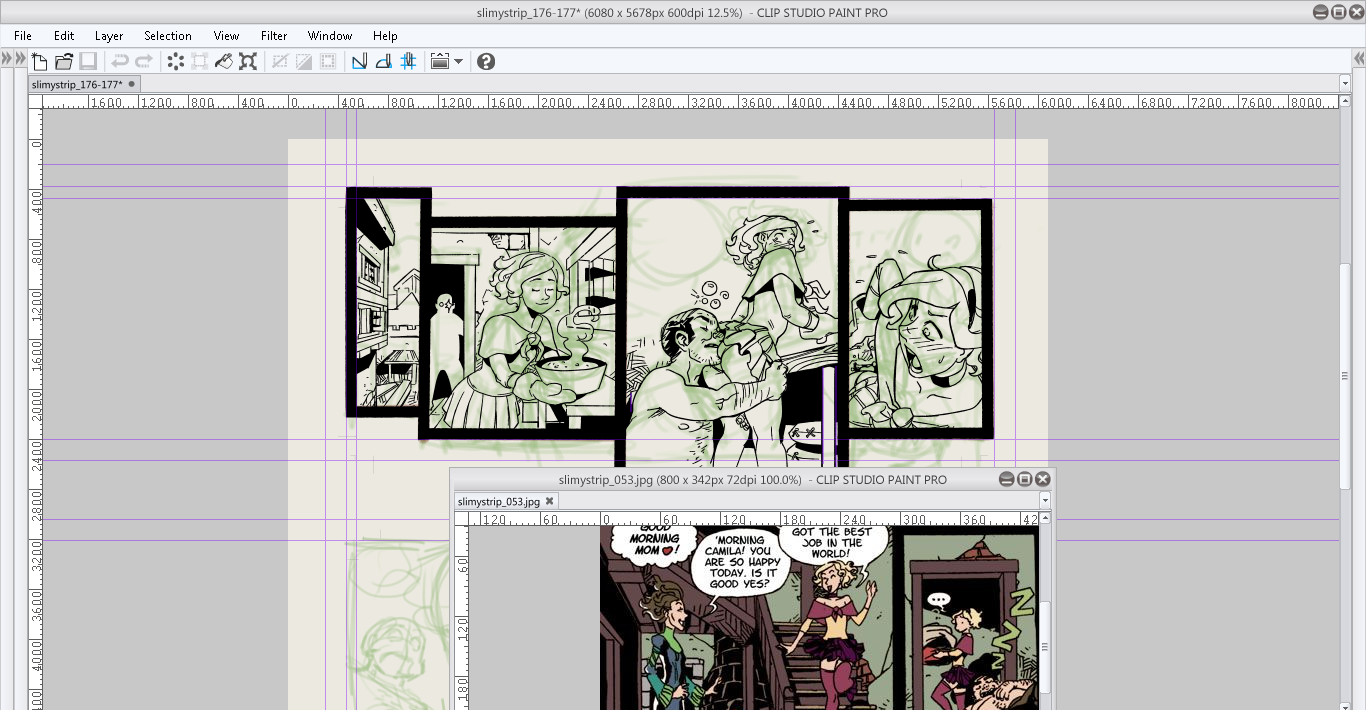1366x710 pixels.
Task: Click the slimystrip_053 window horizontal ruler
Action: pyautogui.click(x=754, y=518)
